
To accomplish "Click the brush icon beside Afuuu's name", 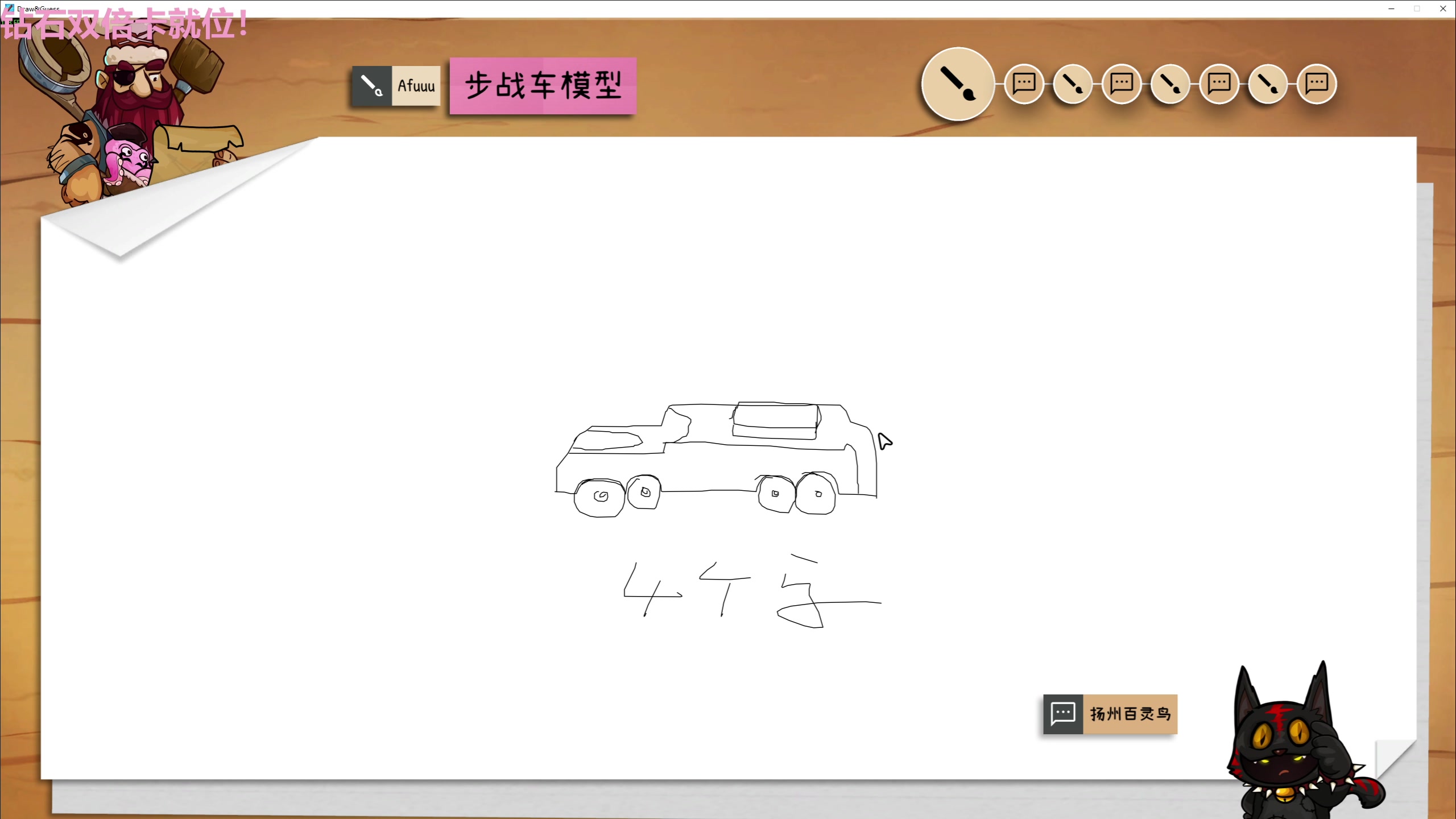I will coord(371,86).
